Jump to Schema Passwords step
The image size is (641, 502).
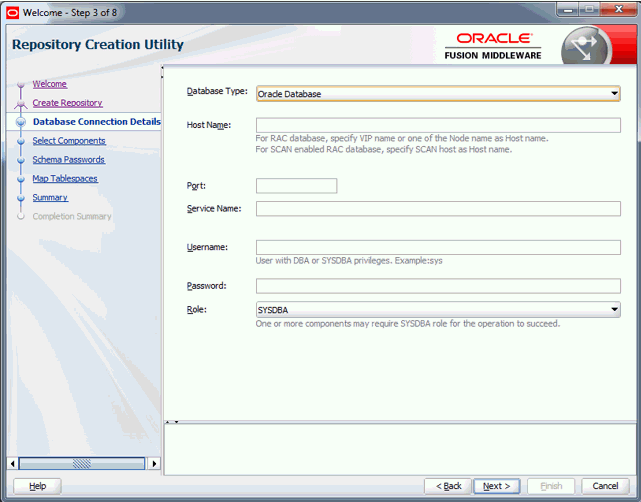point(69,159)
